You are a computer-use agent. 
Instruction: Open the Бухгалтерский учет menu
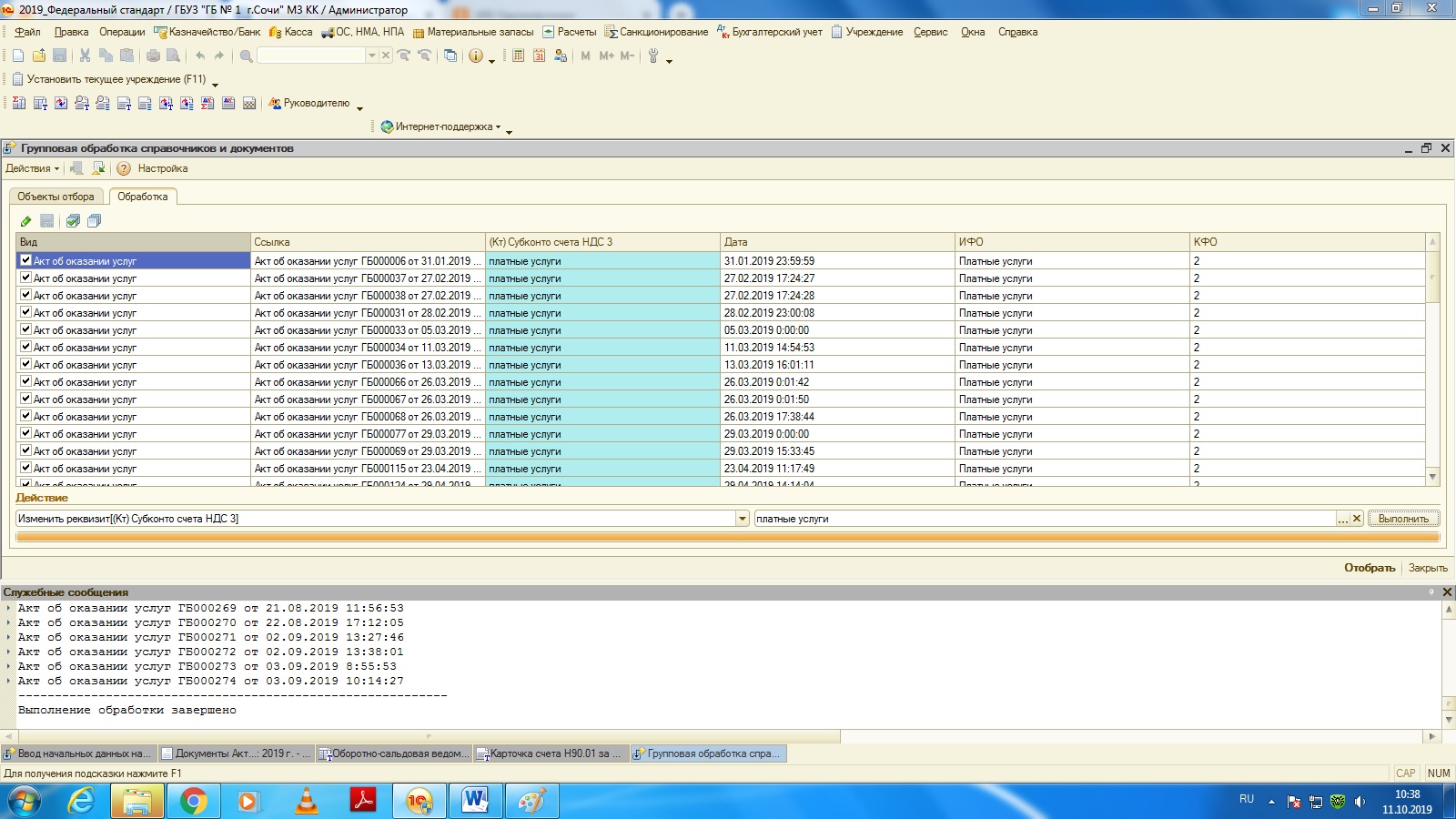770,32
